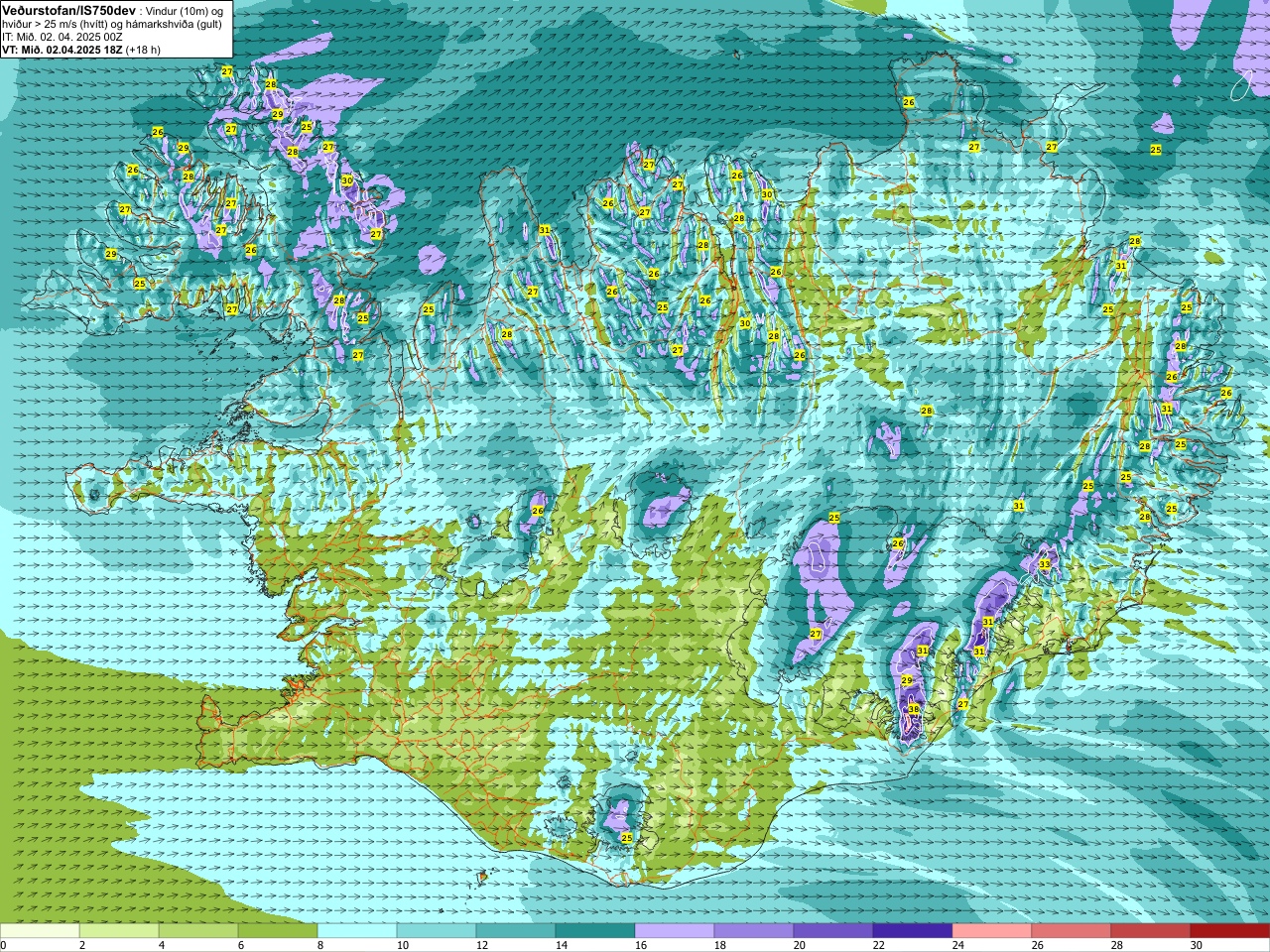Pick the 28–30 m/s red legend swatch

pyautogui.click(x=1151, y=931)
